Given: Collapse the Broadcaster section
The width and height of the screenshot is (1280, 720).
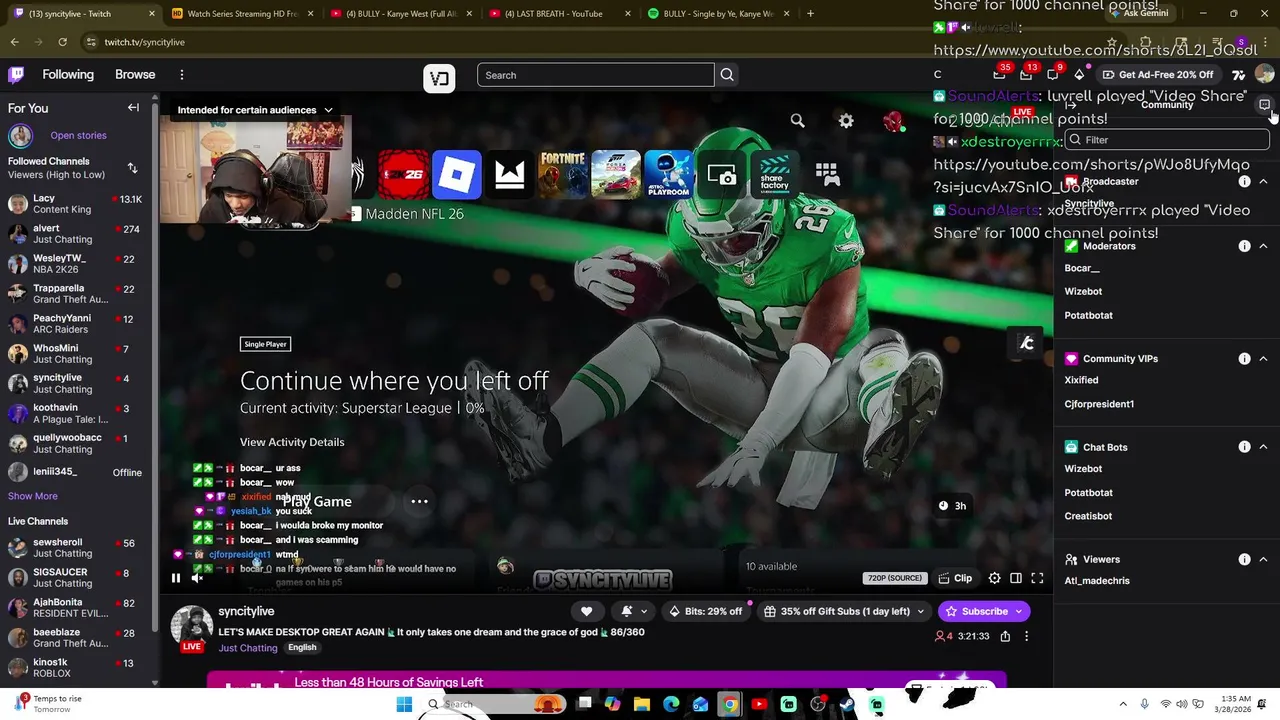Looking at the screenshot, I should 1264,182.
